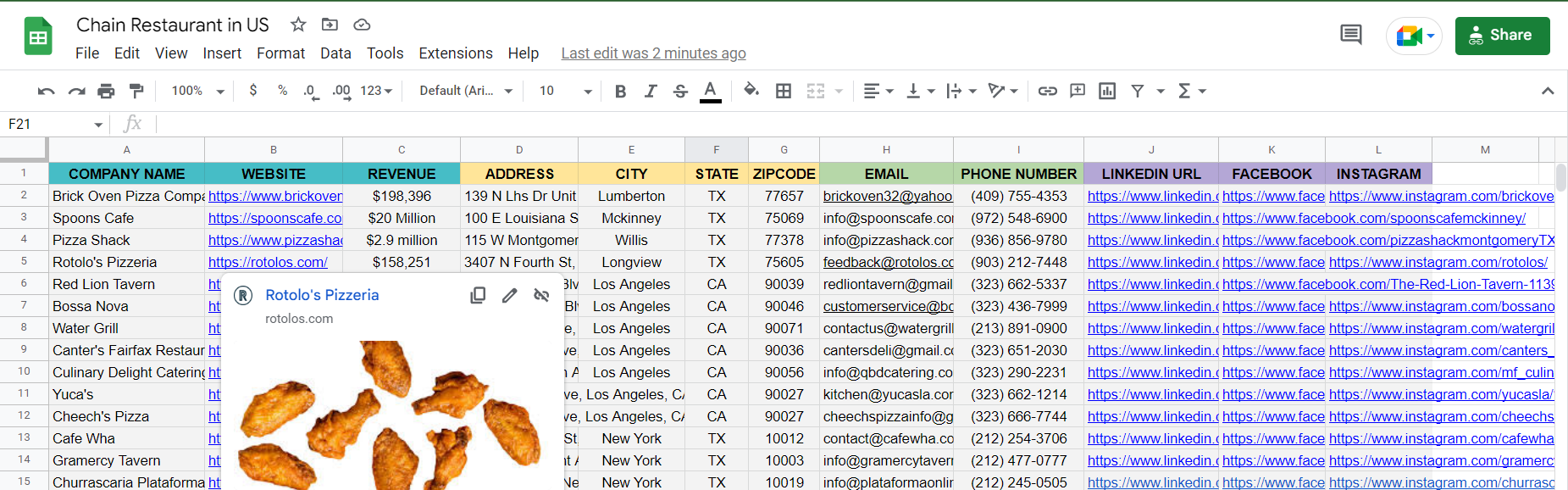1568x490 pixels.
Task: Open the fill color bucket
Action: 751,90
